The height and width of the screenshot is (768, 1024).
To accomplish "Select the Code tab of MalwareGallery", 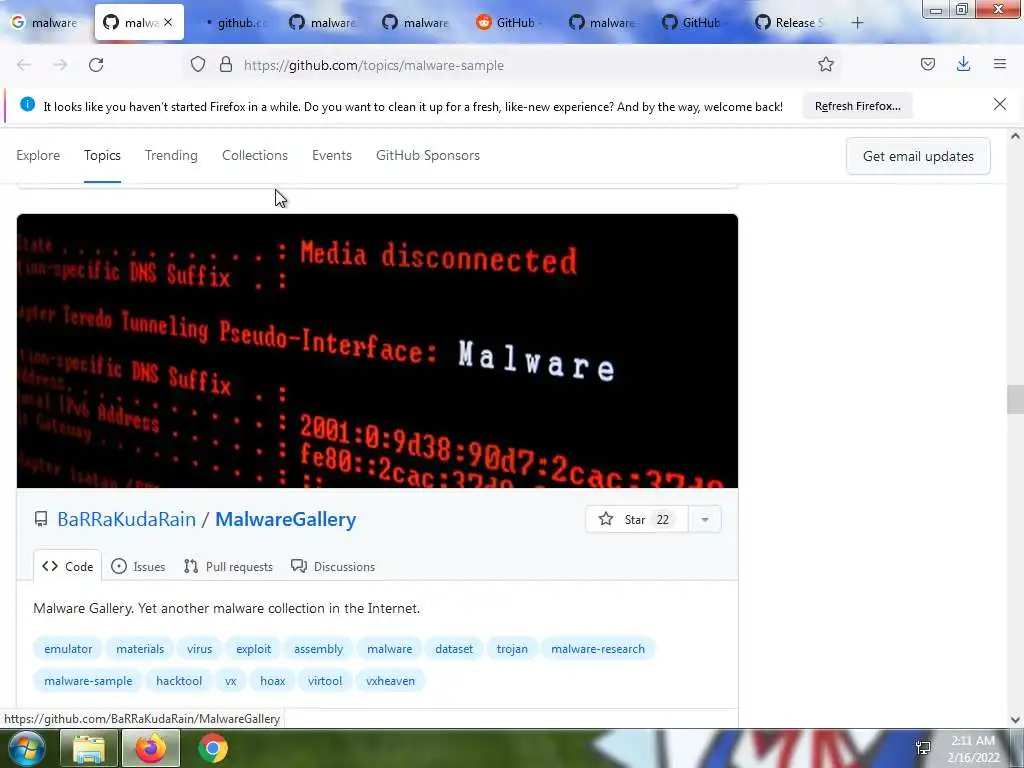I will [x=67, y=566].
